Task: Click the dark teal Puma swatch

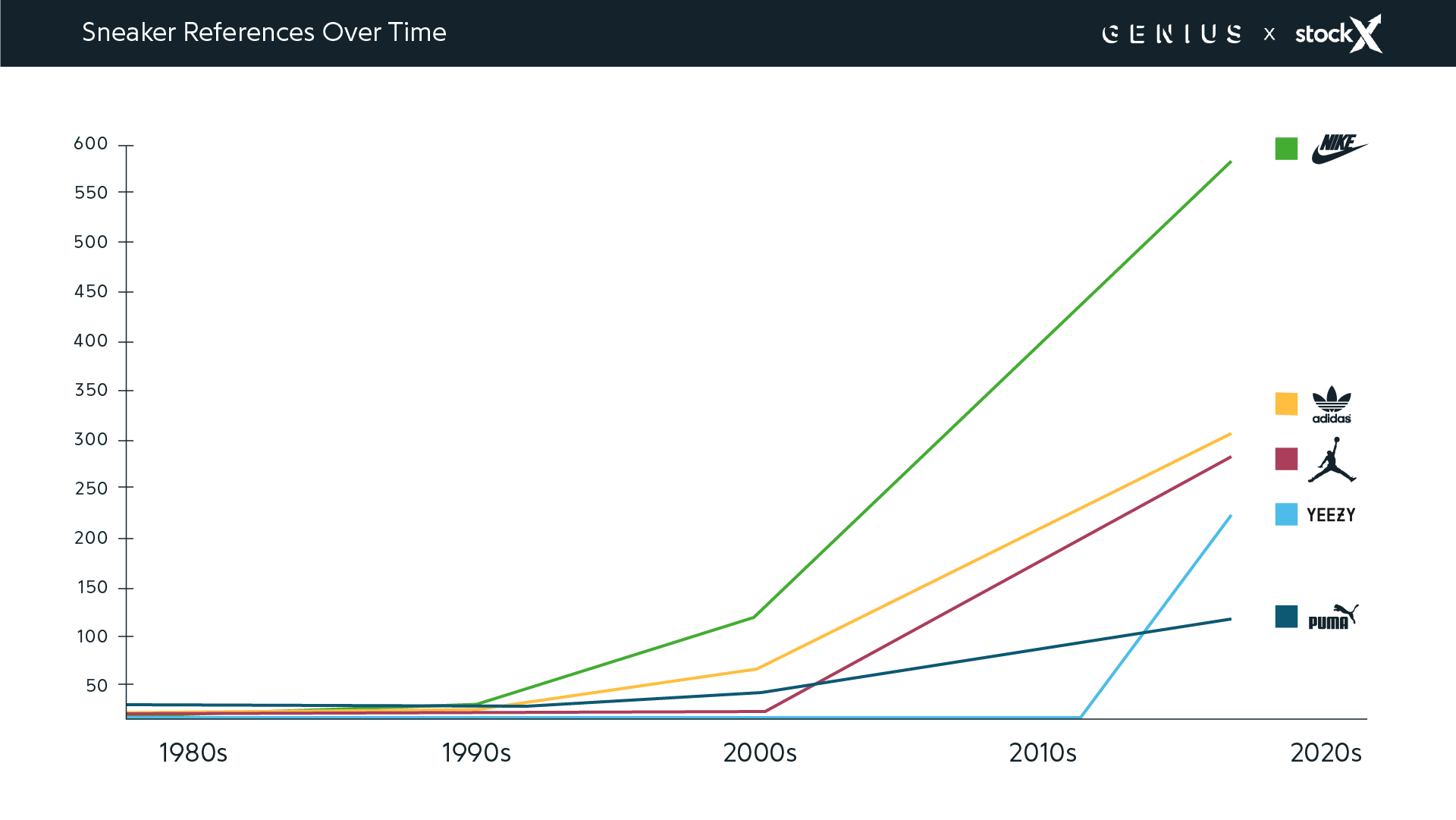Action: pyautogui.click(x=1286, y=617)
